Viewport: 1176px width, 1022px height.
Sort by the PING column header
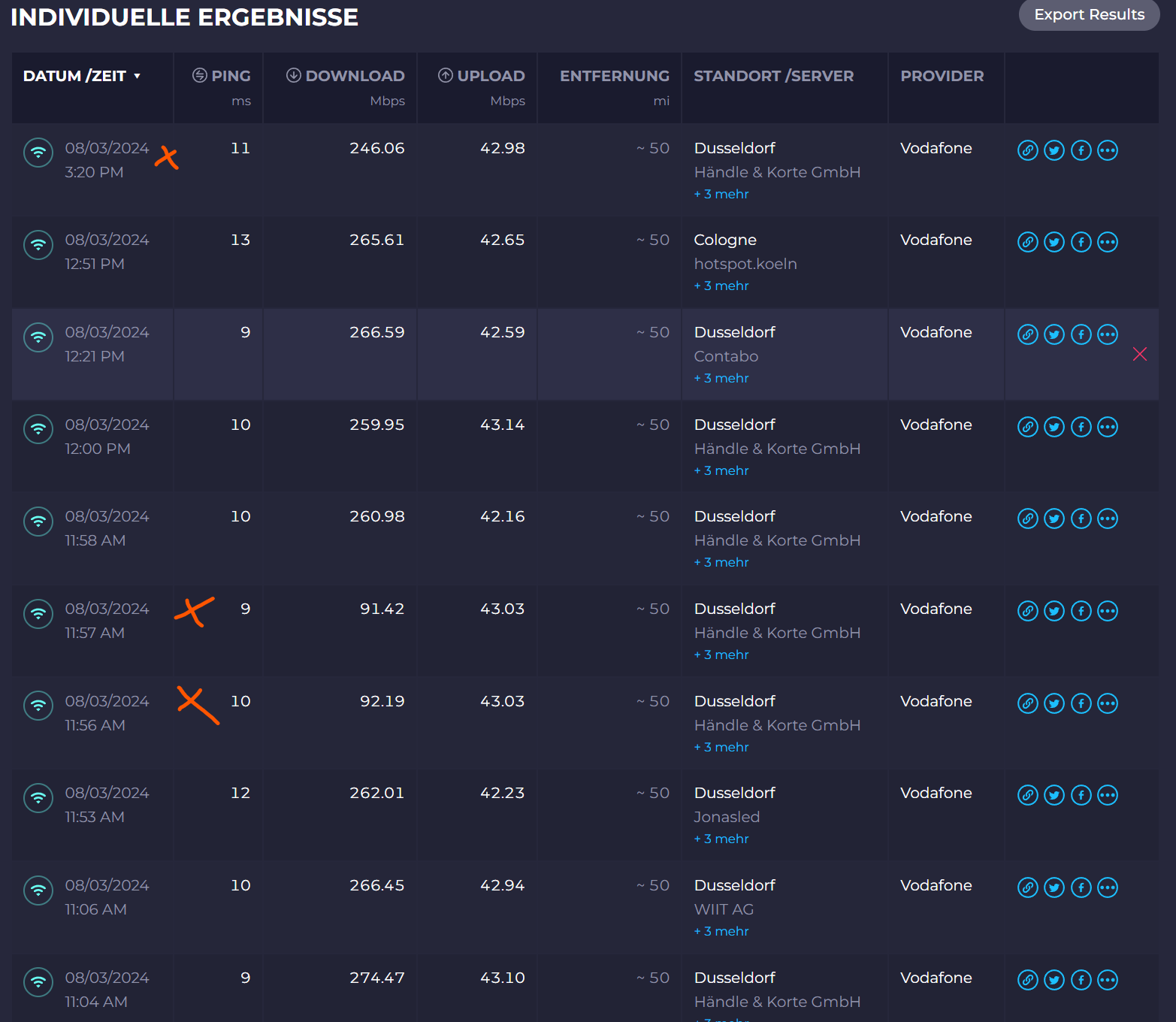[x=222, y=76]
